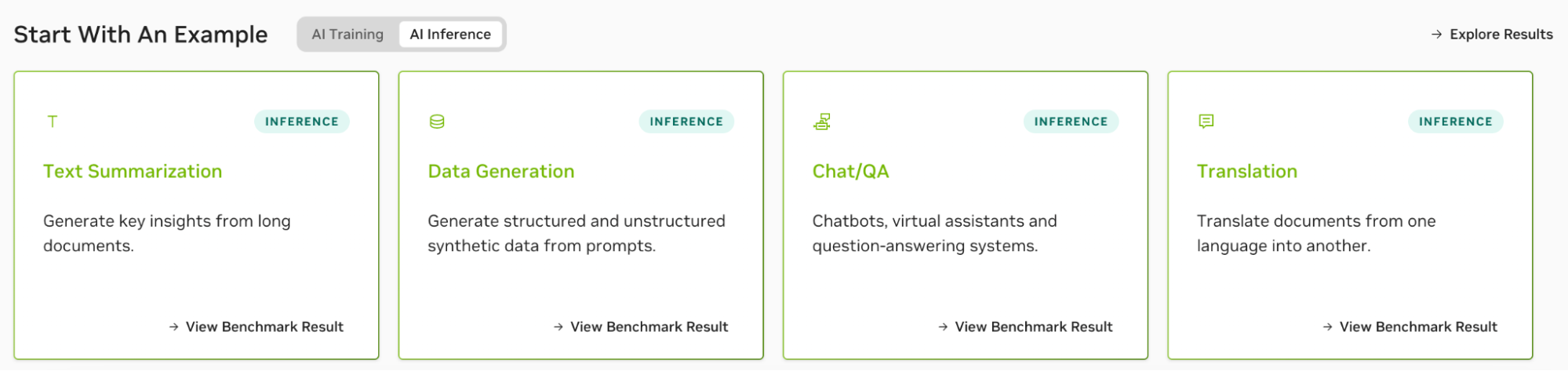Image resolution: width=1568 pixels, height=371 pixels.
Task: Switch to the AI Training tab
Action: [347, 35]
